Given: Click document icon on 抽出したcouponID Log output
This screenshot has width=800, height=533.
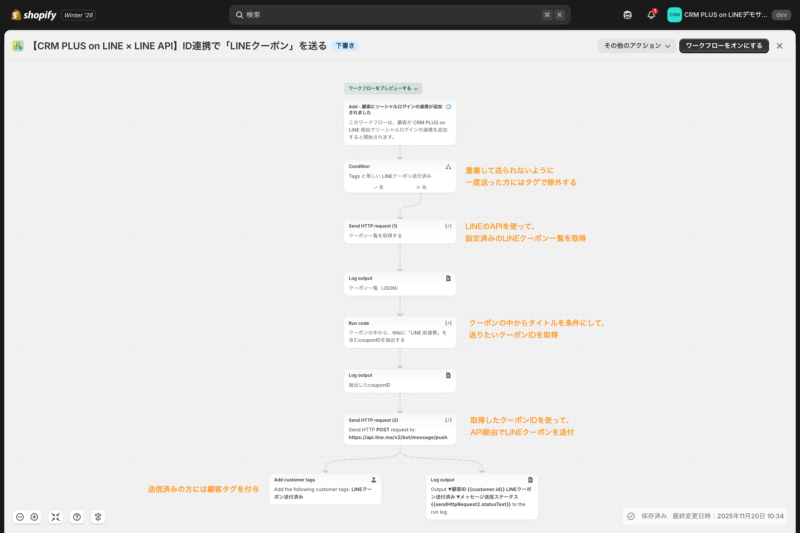Looking at the screenshot, I should coord(448,375).
